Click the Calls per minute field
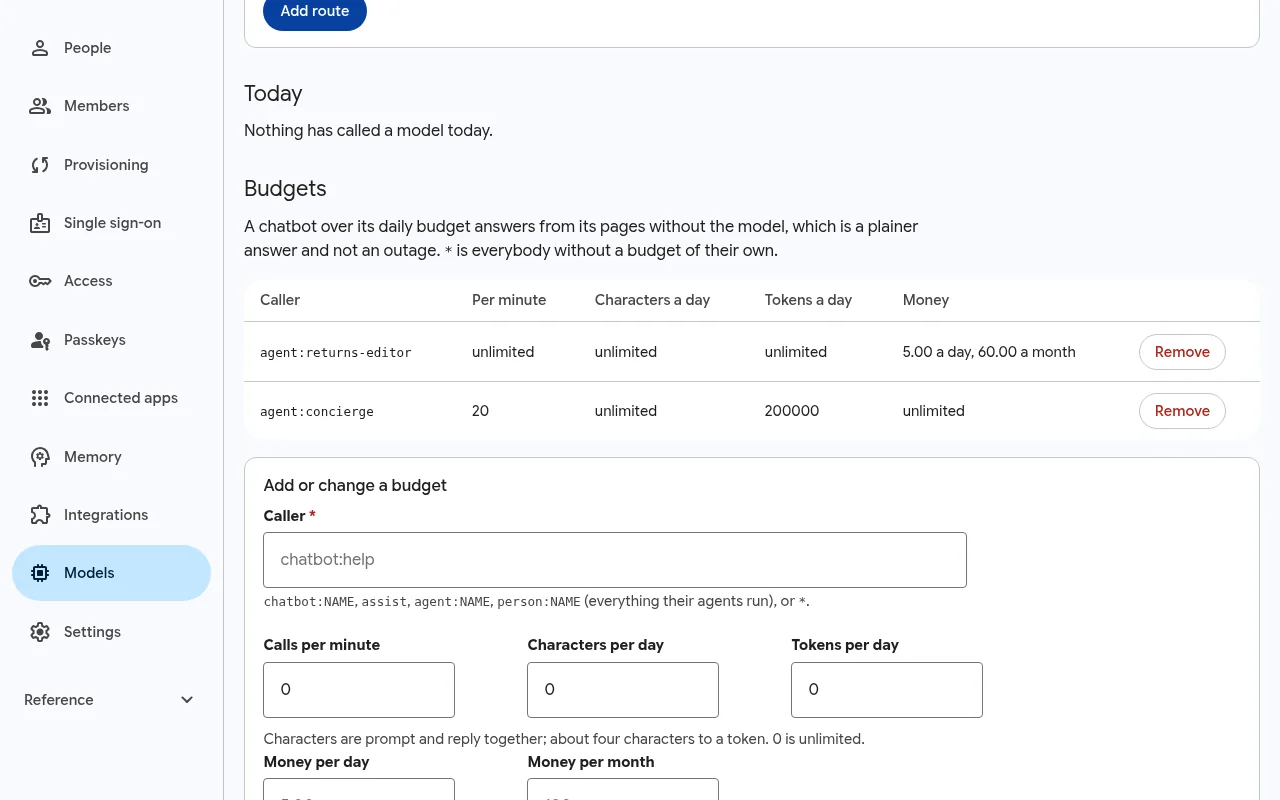This screenshot has width=1280, height=800. (x=359, y=690)
